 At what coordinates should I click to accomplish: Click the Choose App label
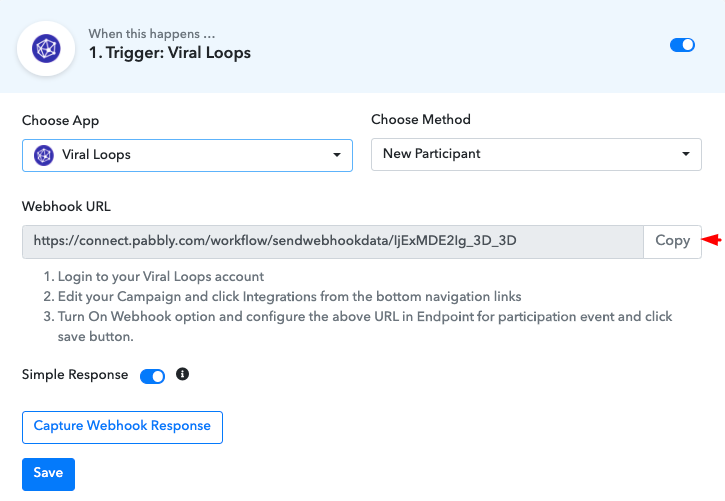61,121
